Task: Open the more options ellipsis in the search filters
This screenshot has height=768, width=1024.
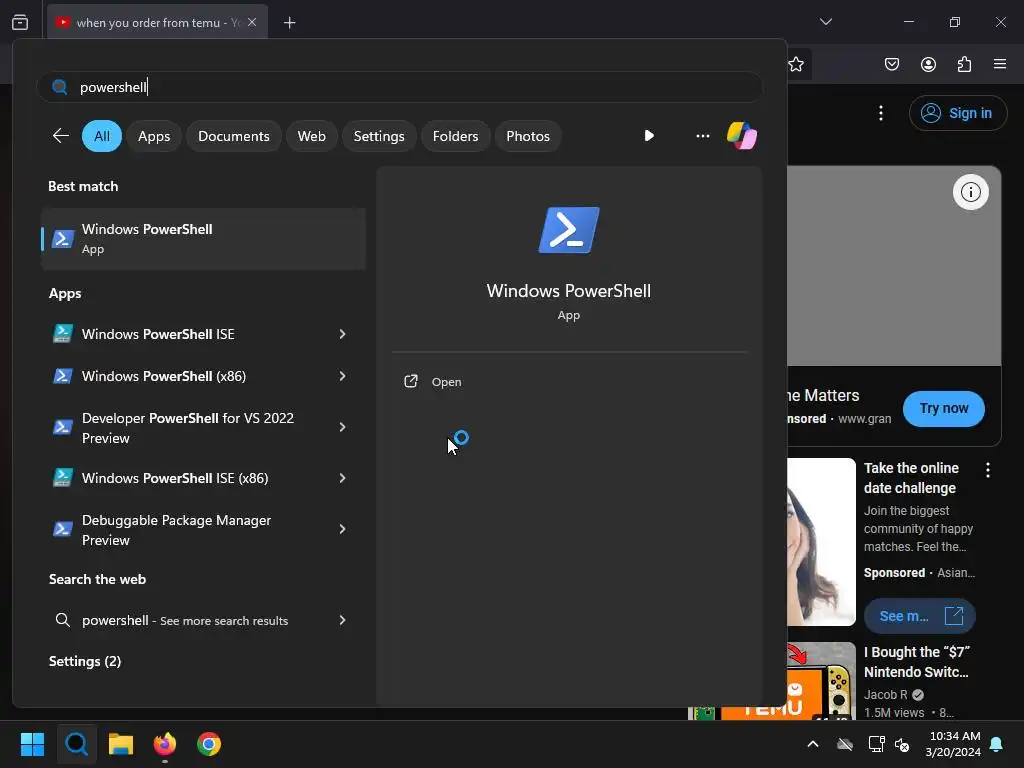Action: point(703,136)
